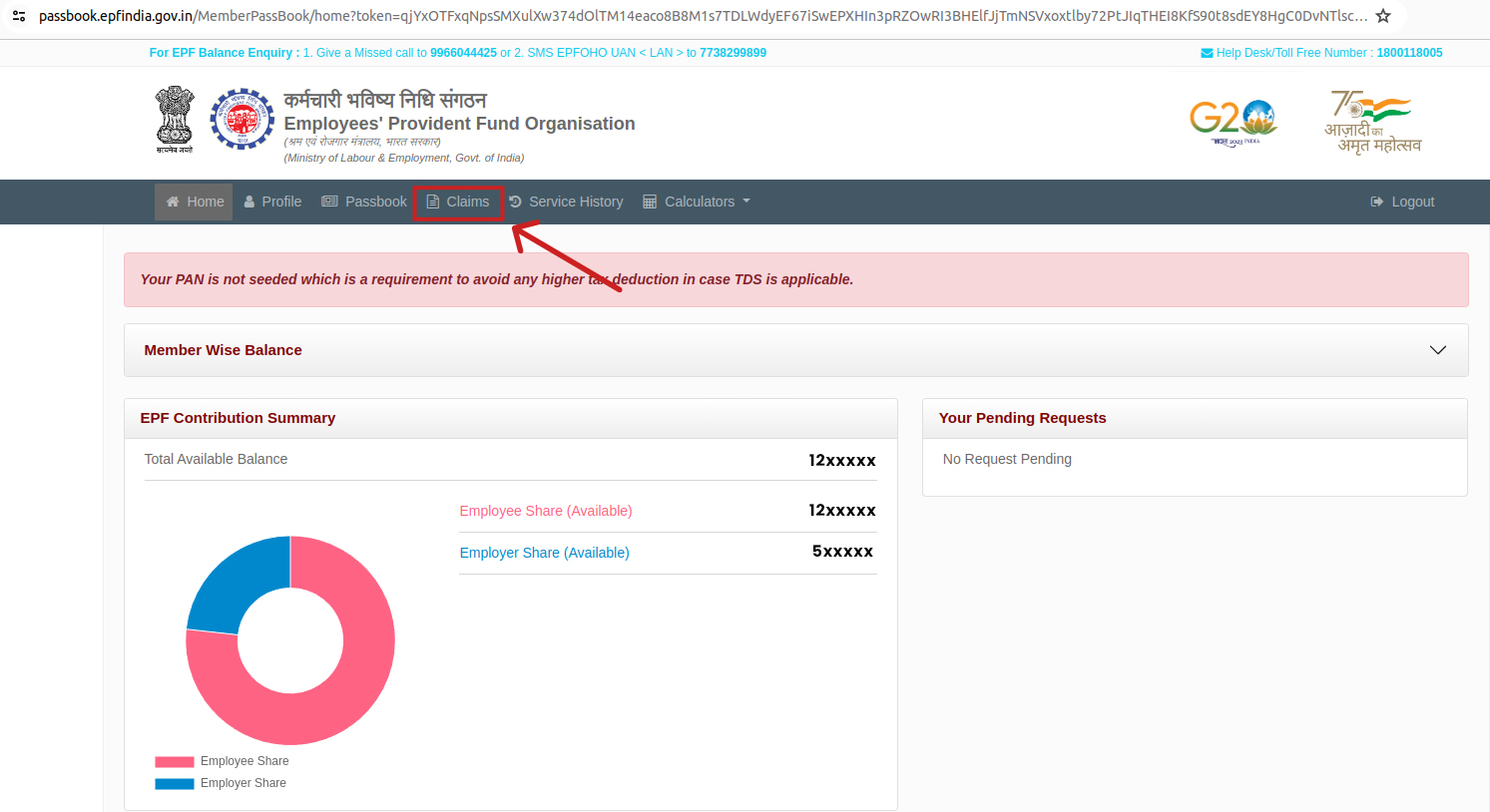Click toll free number 1800118005
Viewport: 1490px width, 812px height.
point(1409,53)
